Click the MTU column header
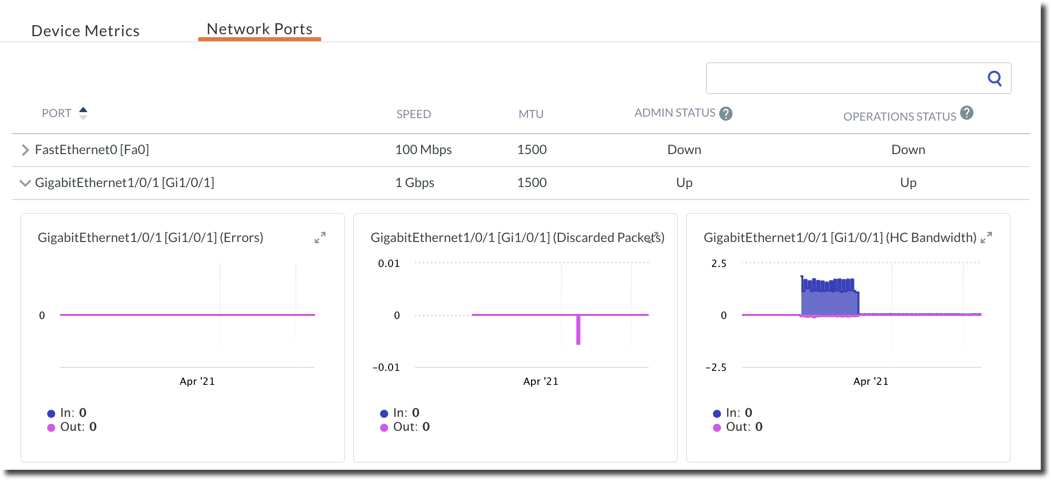The image size is (1051, 480). 531,114
